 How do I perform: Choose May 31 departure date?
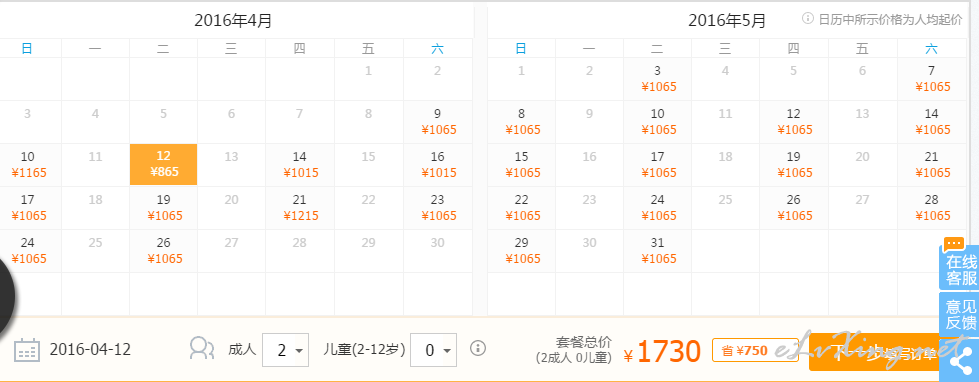coord(658,251)
